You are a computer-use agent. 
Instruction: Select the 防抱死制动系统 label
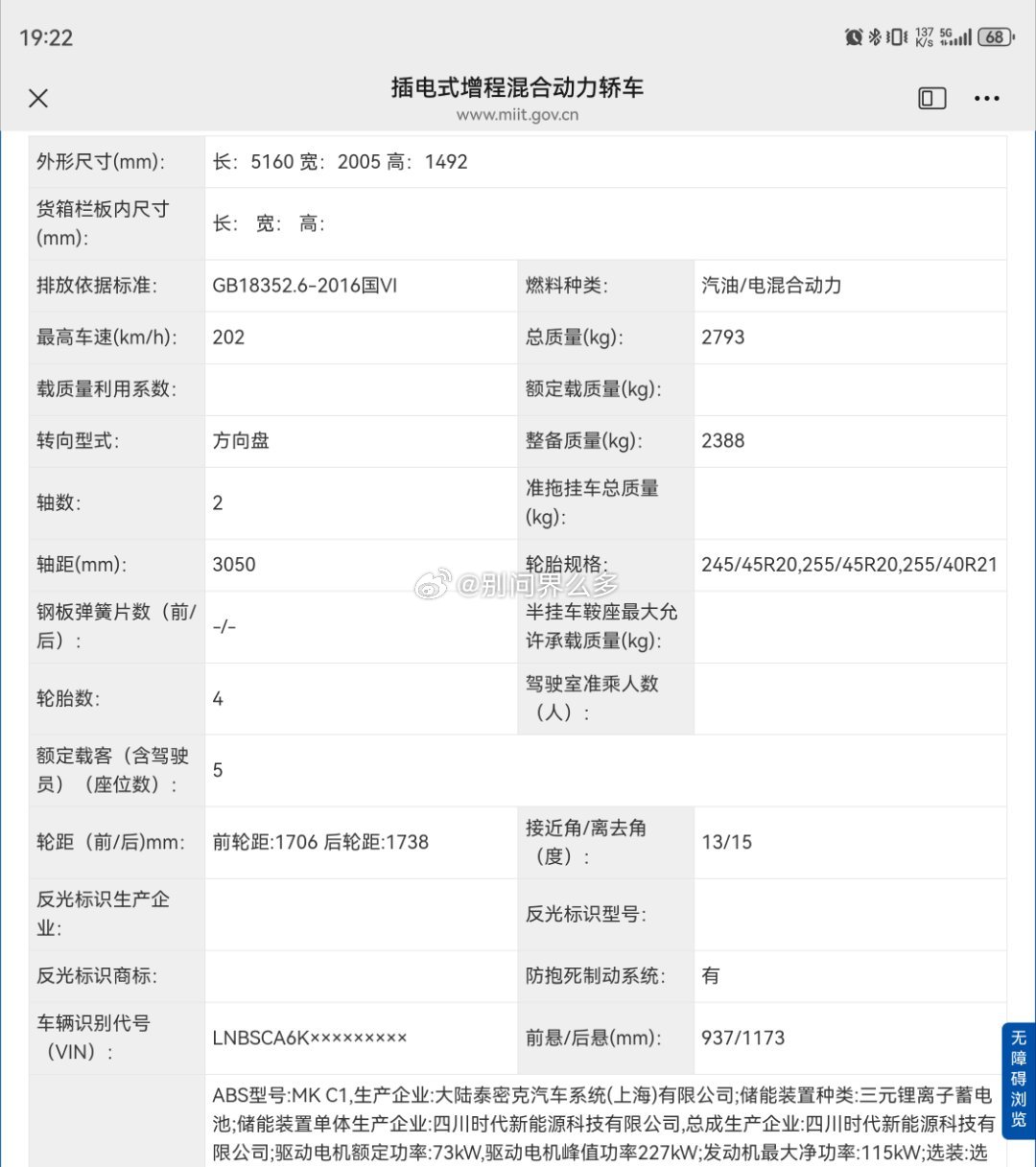click(596, 975)
